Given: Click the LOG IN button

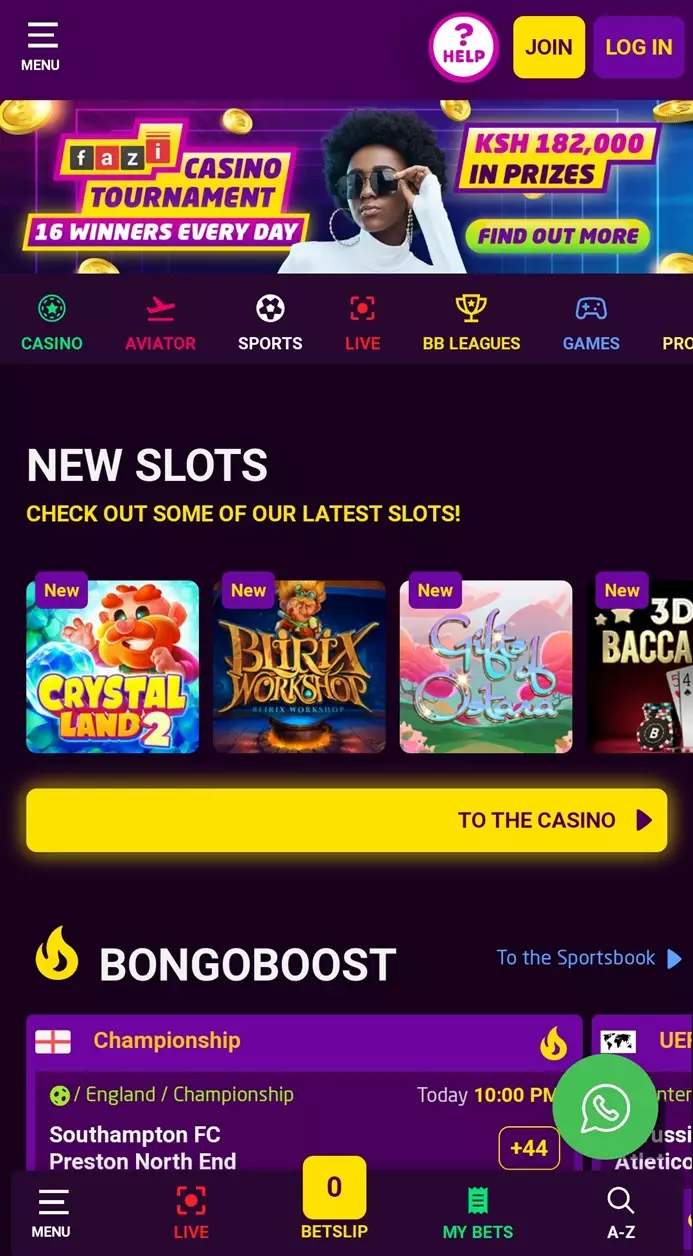Looking at the screenshot, I should tap(639, 47).
